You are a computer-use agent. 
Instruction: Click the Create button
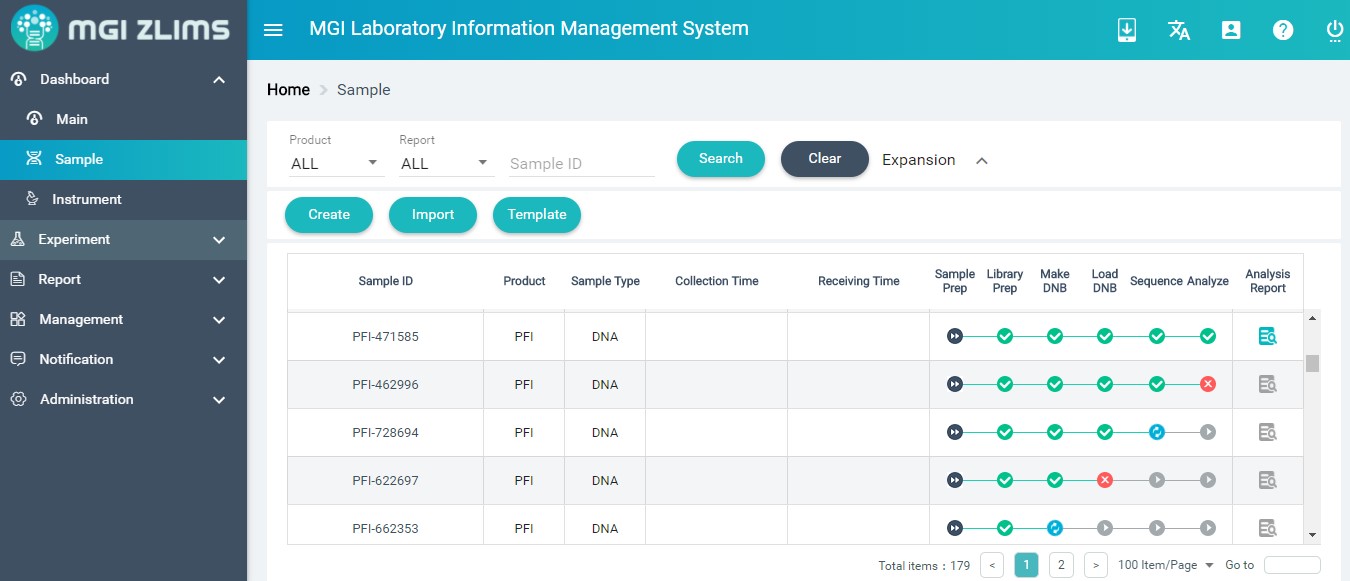(x=329, y=215)
